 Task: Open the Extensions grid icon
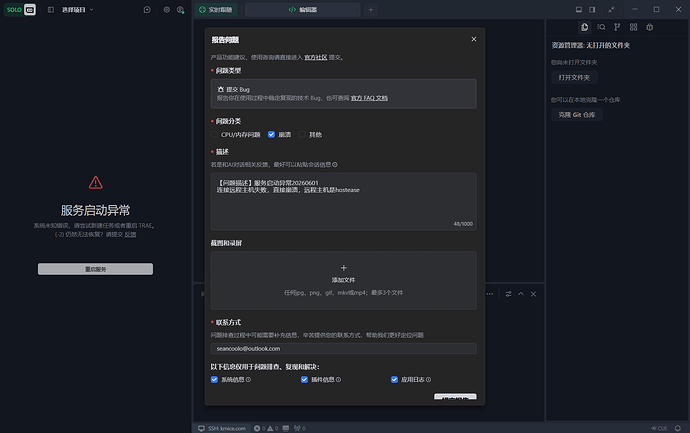click(x=633, y=27)
